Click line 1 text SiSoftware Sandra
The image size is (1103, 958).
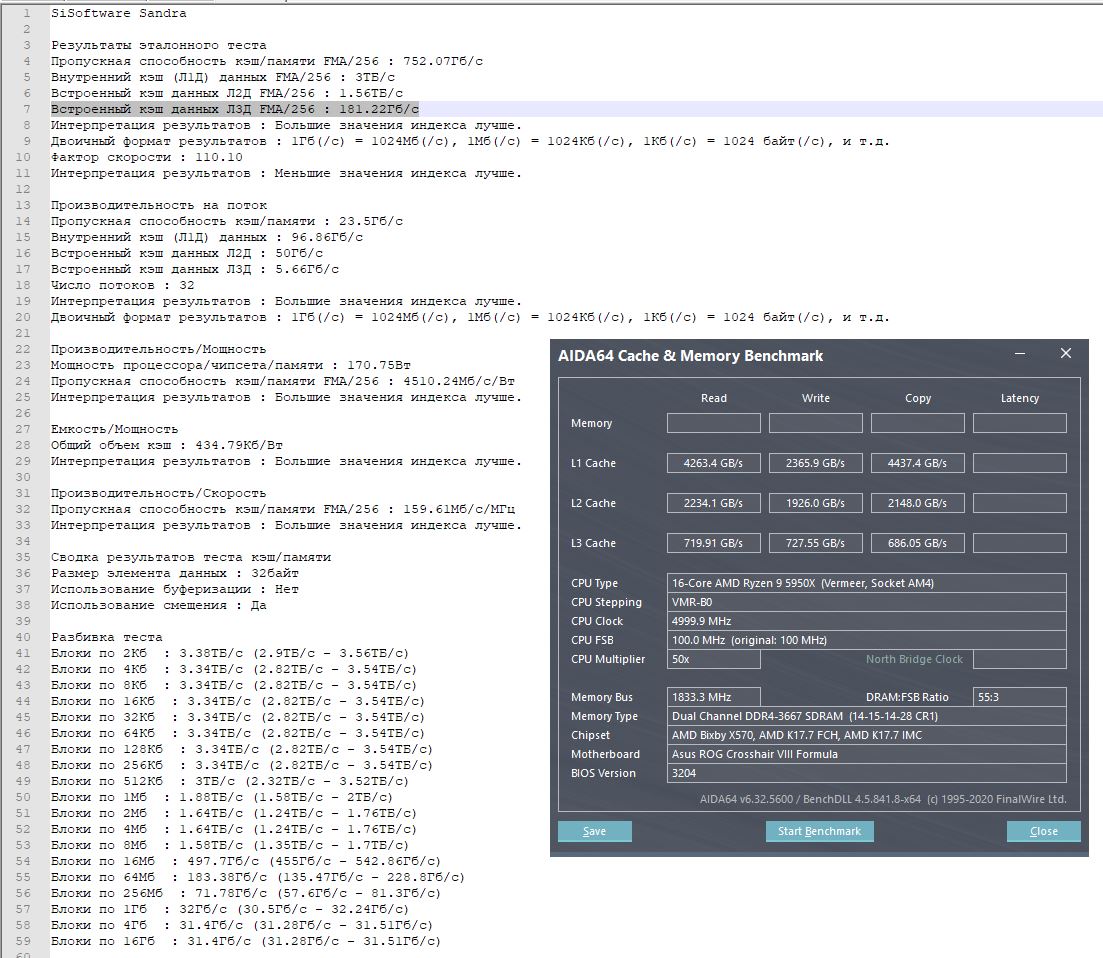[x=118, y=13]
